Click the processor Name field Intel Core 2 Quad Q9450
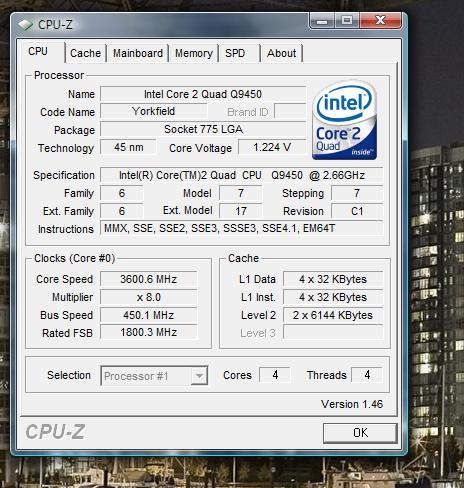This screenshot has height=488, width=464. (203, 94)
